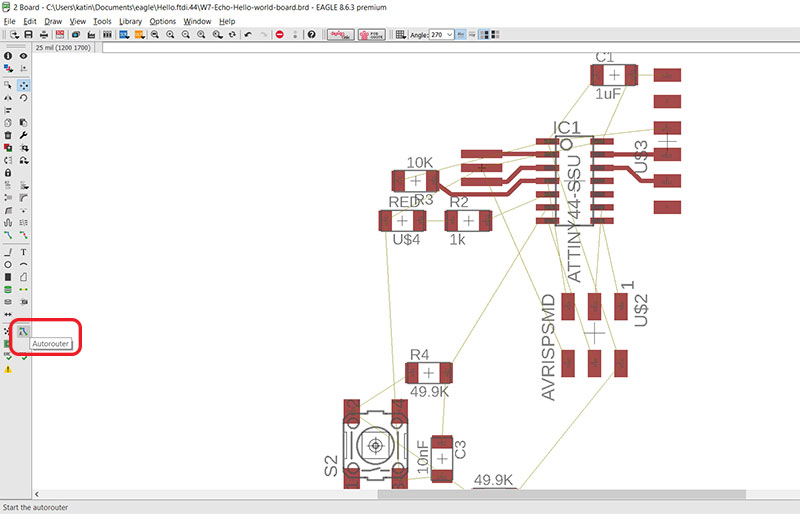The width and height of the screenshot is (800, 514).
Task: Select the Mirror tool
Action: pyautogui.click(x=8, y=97)
